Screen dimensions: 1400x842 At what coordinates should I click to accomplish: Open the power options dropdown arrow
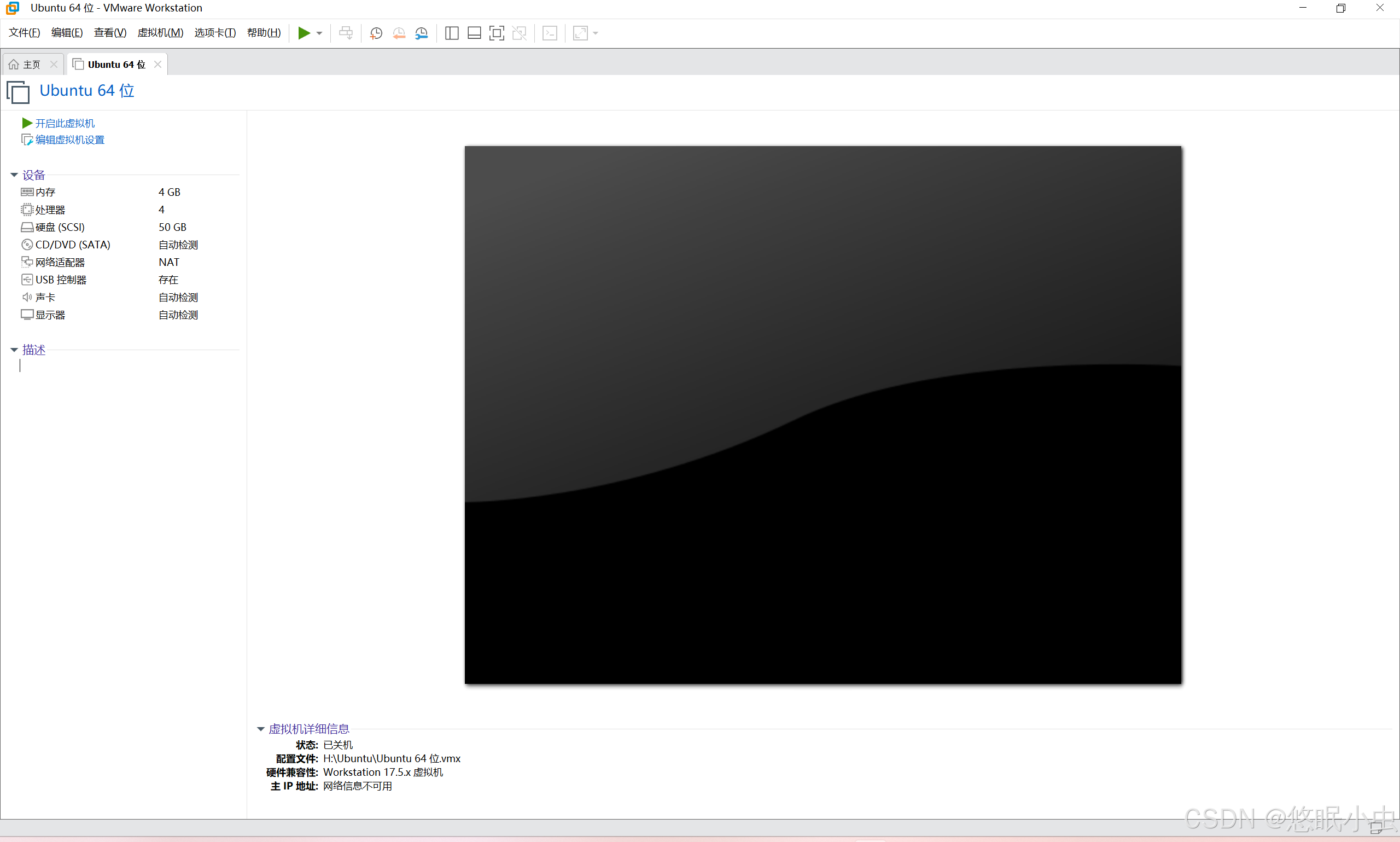point(320,33)
